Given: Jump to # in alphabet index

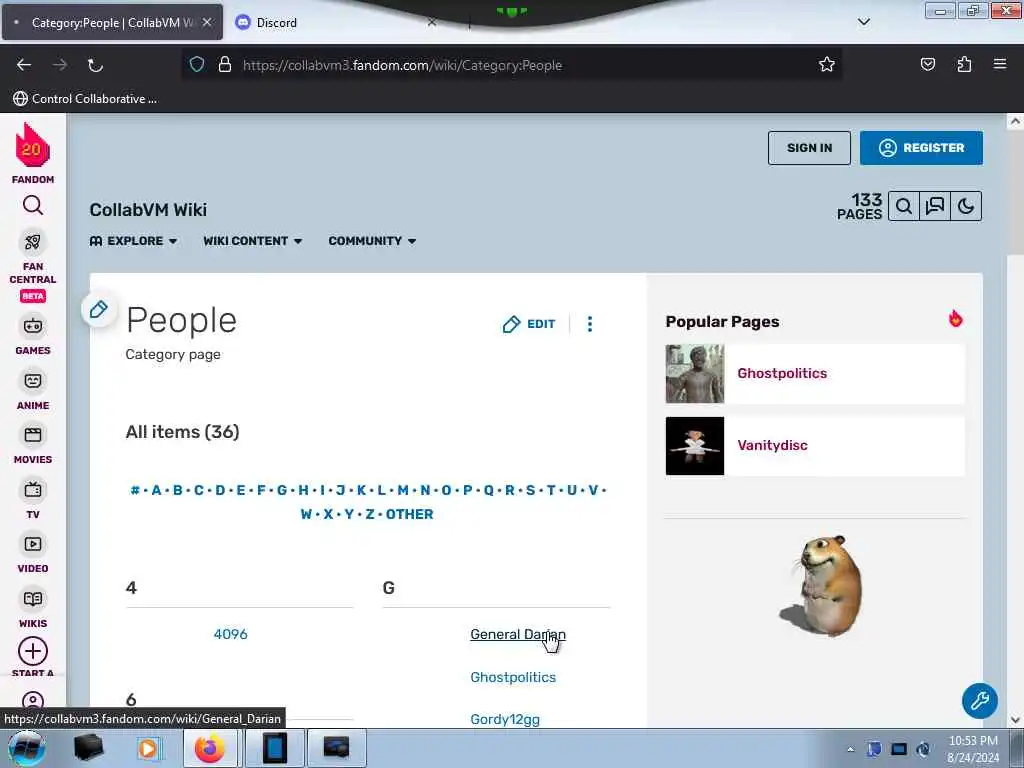Looking at the screenshot, I should click(135, 490).
